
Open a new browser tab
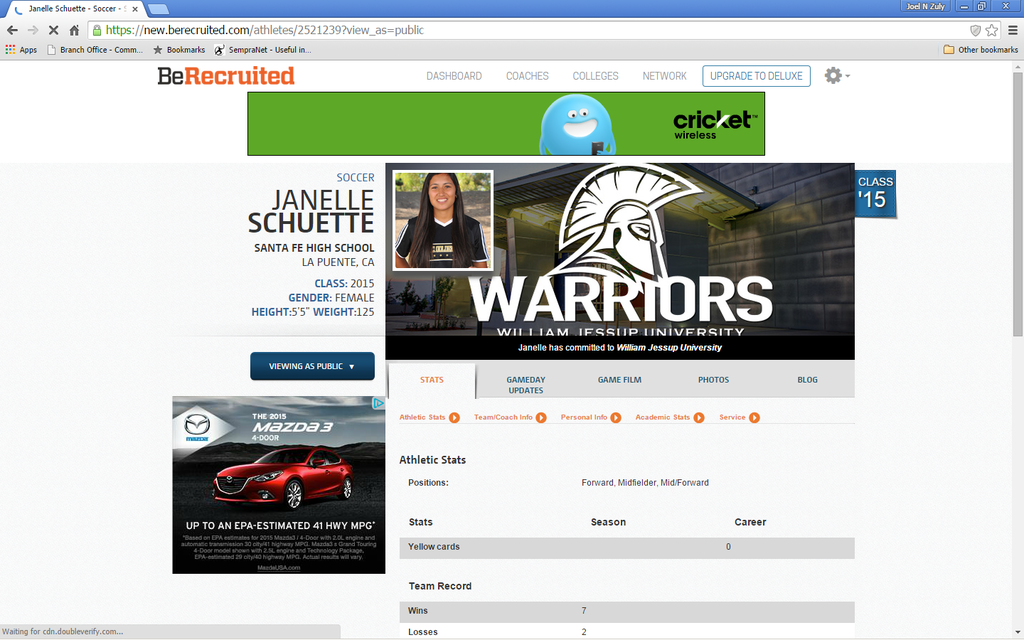(x=159, y=9)
